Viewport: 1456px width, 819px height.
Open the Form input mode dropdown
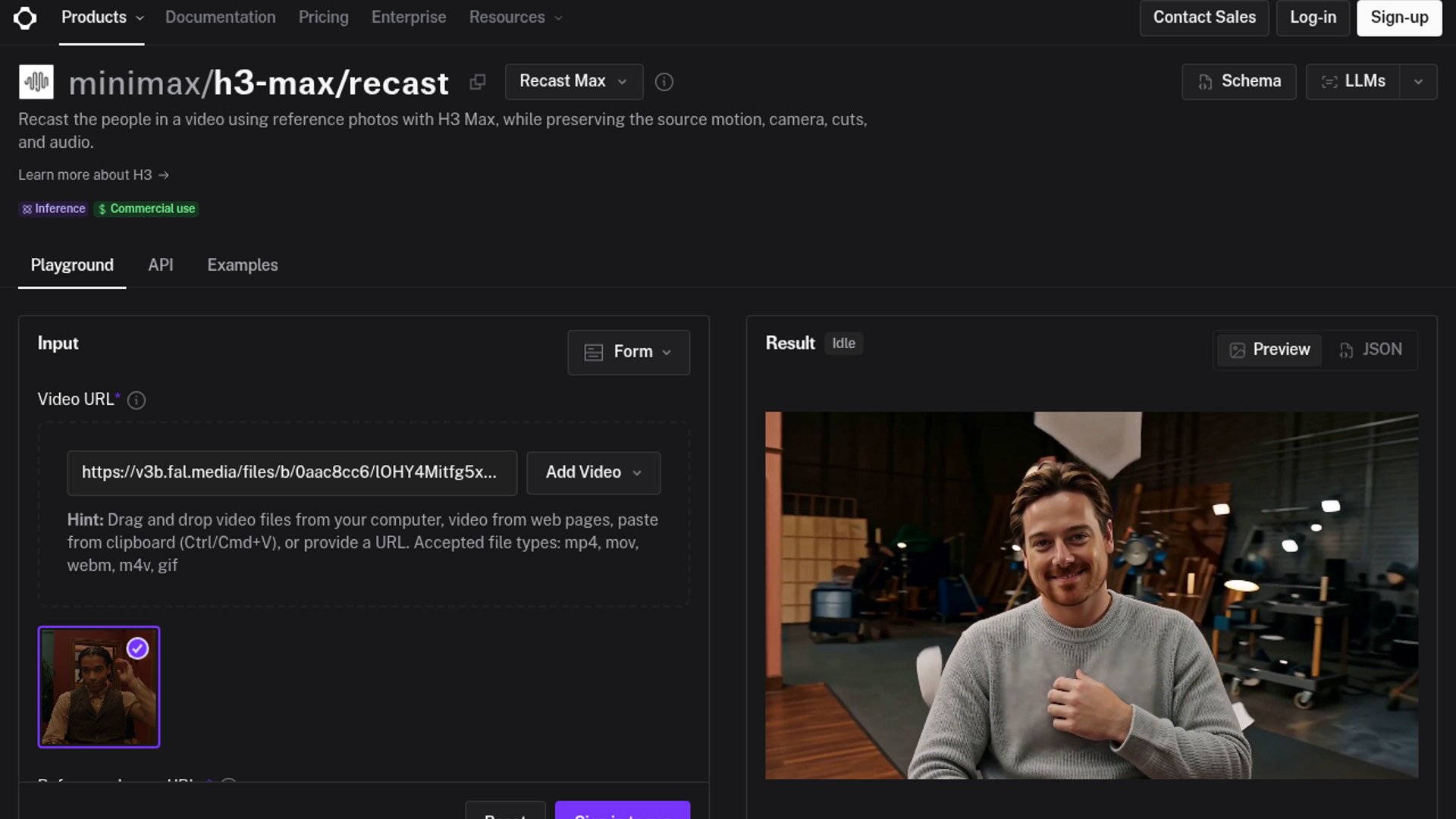629,352
